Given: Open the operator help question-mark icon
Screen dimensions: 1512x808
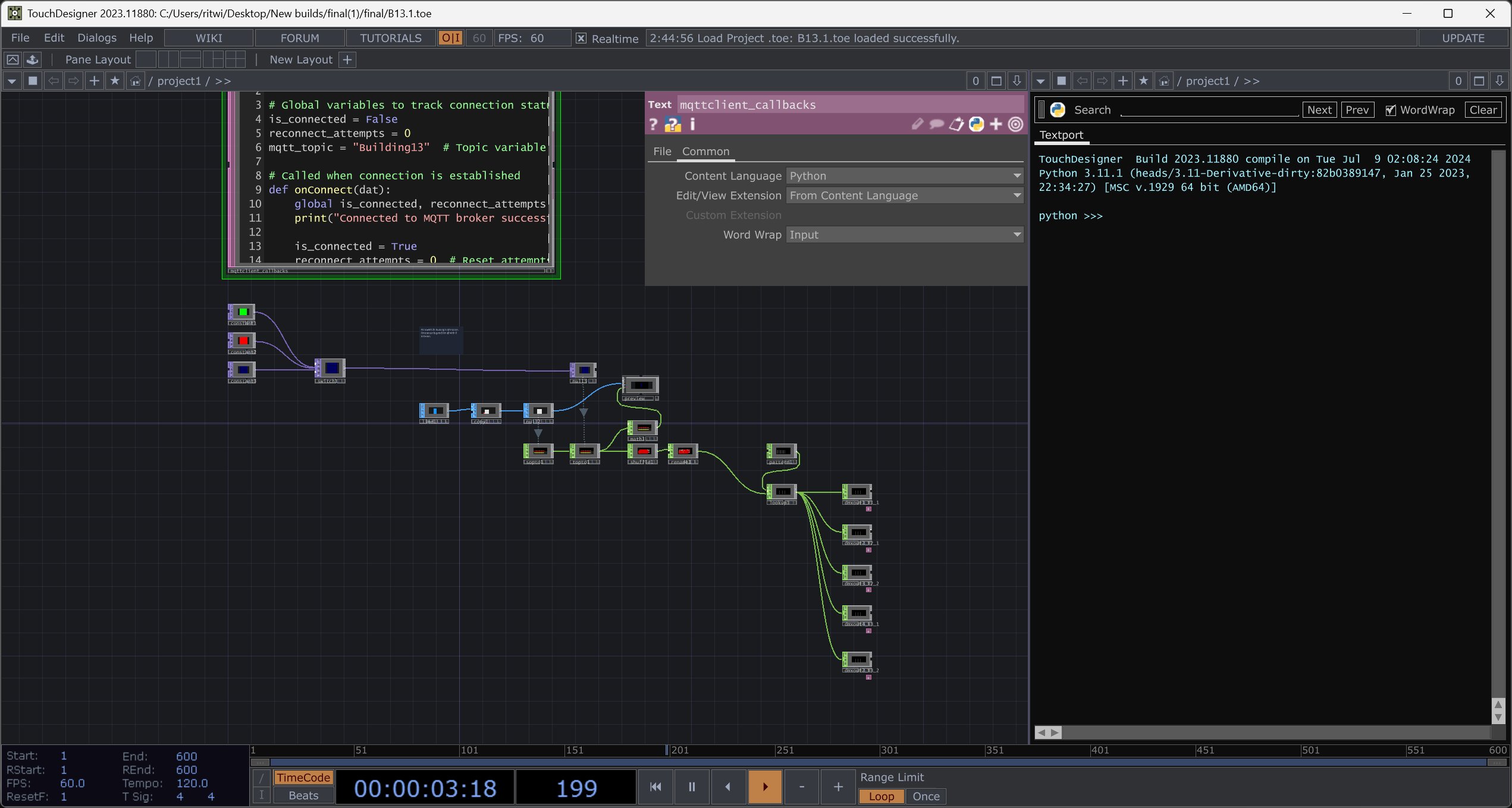Looking at the screenshot, I should pyautogui.click(x=653, y=124).
